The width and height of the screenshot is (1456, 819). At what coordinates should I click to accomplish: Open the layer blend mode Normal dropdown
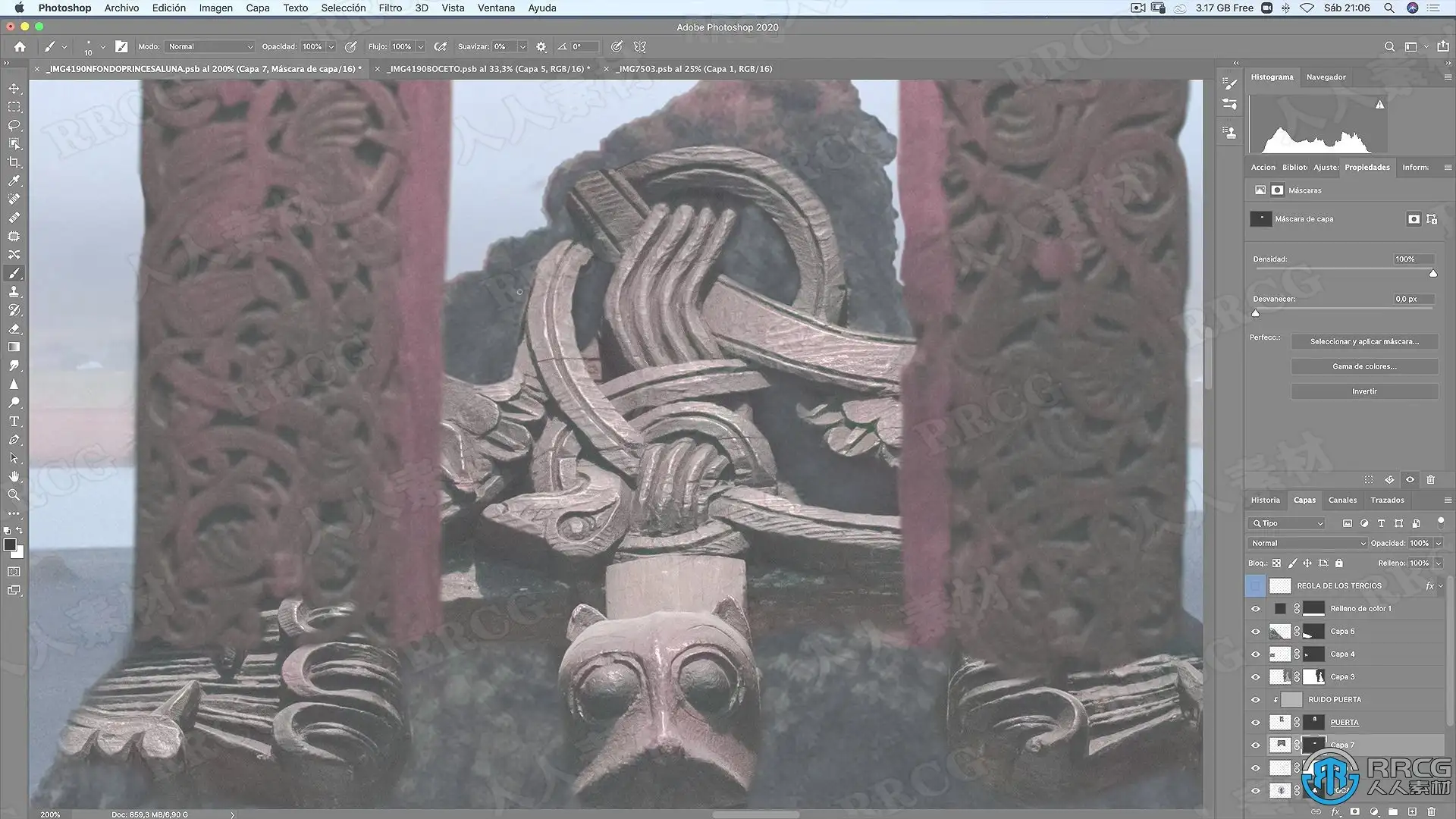click(x=1307, y=543)
